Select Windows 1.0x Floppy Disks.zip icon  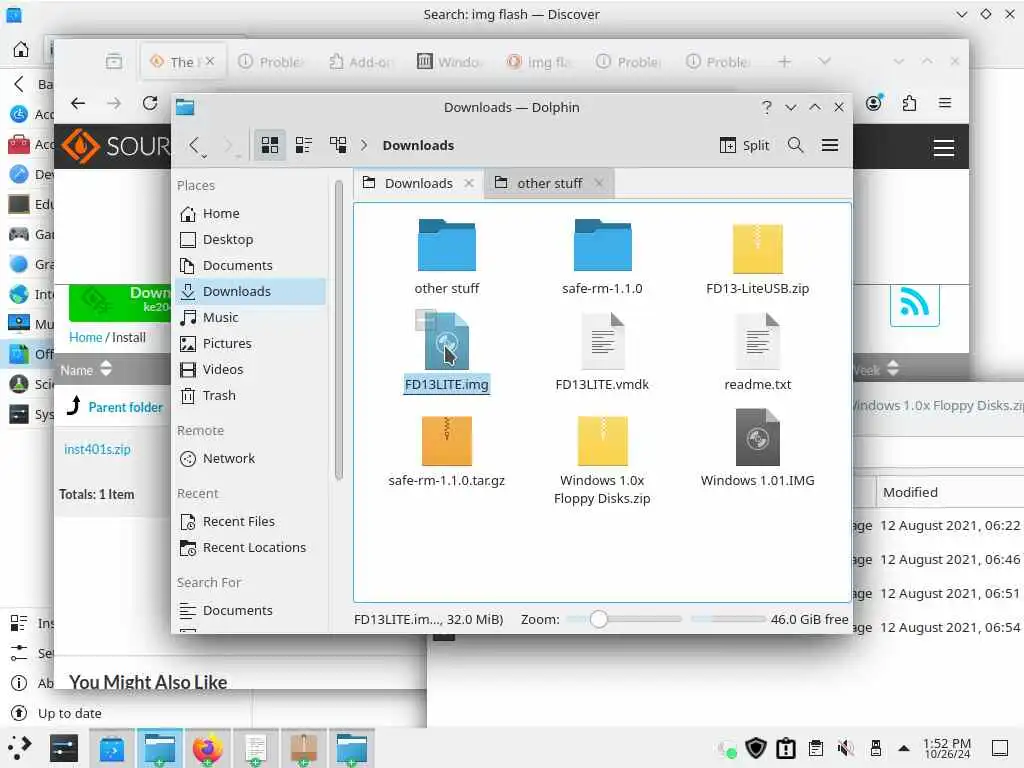pyautogui.click(x=602, y=440)
